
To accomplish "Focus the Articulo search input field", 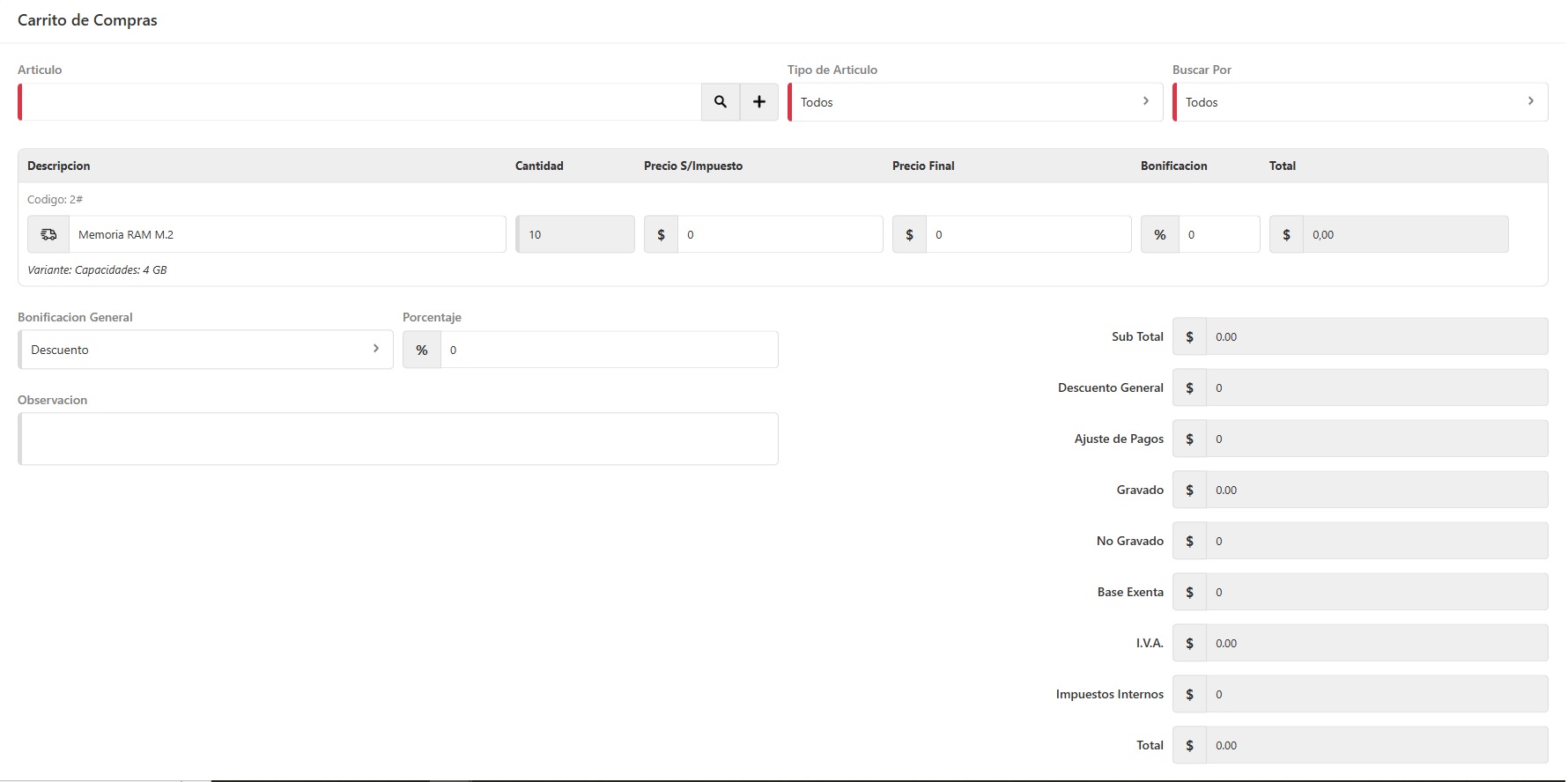I will [361, 102].
